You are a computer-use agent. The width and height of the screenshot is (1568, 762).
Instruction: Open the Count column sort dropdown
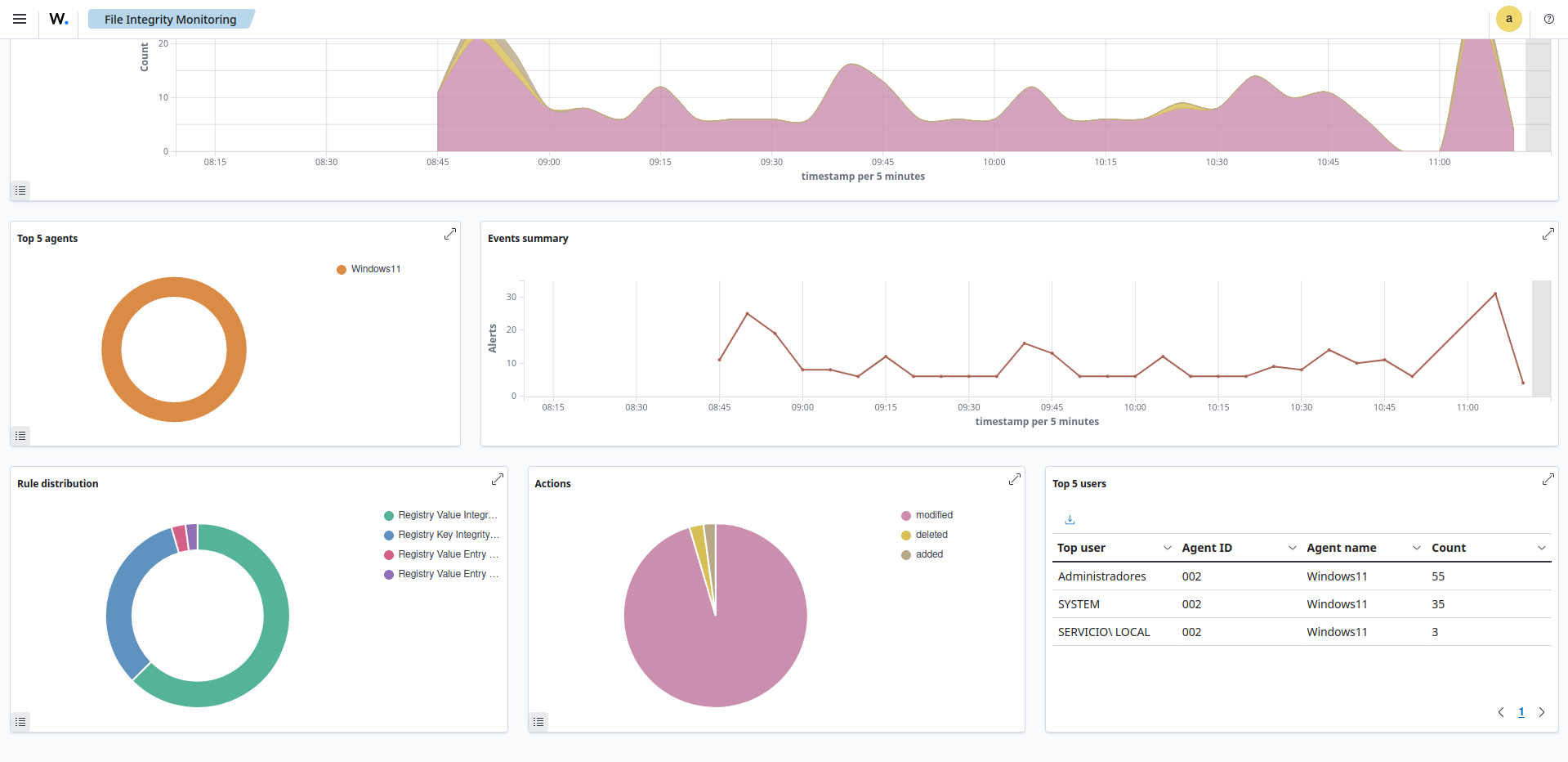click(x=1543, y=548)
